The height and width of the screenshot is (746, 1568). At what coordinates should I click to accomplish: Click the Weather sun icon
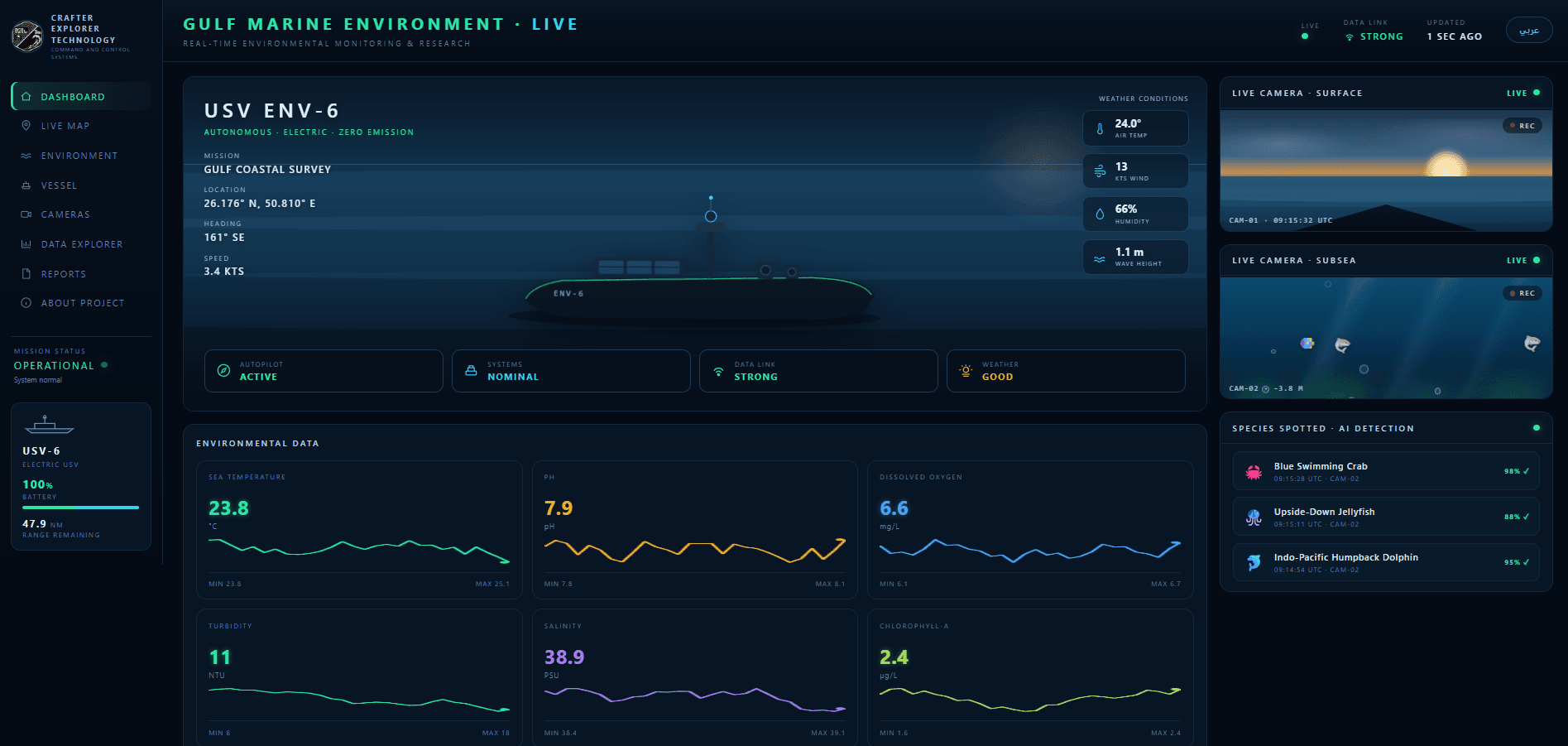[966, 371]
